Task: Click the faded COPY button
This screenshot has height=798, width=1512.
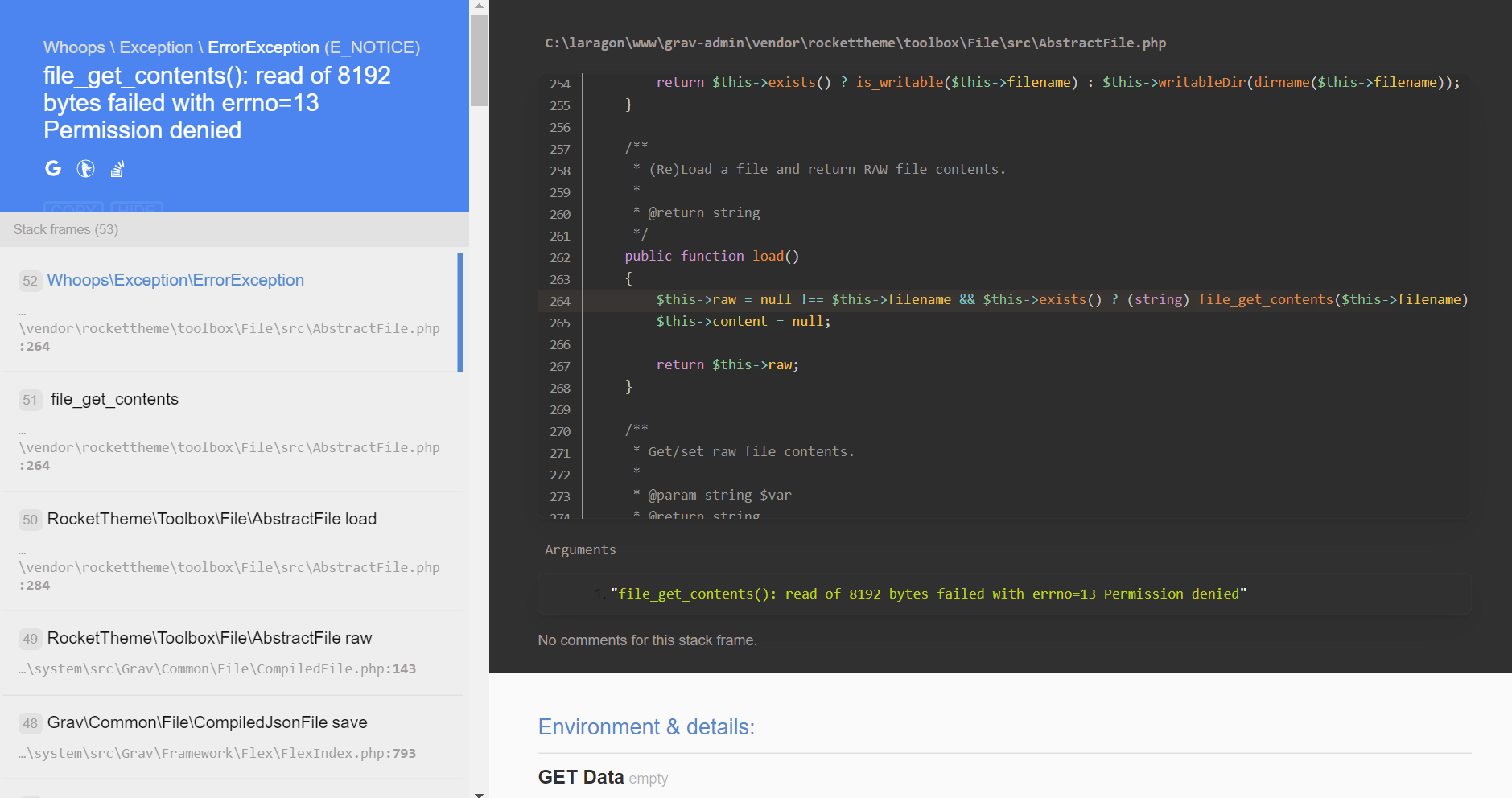Action: pos(73,208)
